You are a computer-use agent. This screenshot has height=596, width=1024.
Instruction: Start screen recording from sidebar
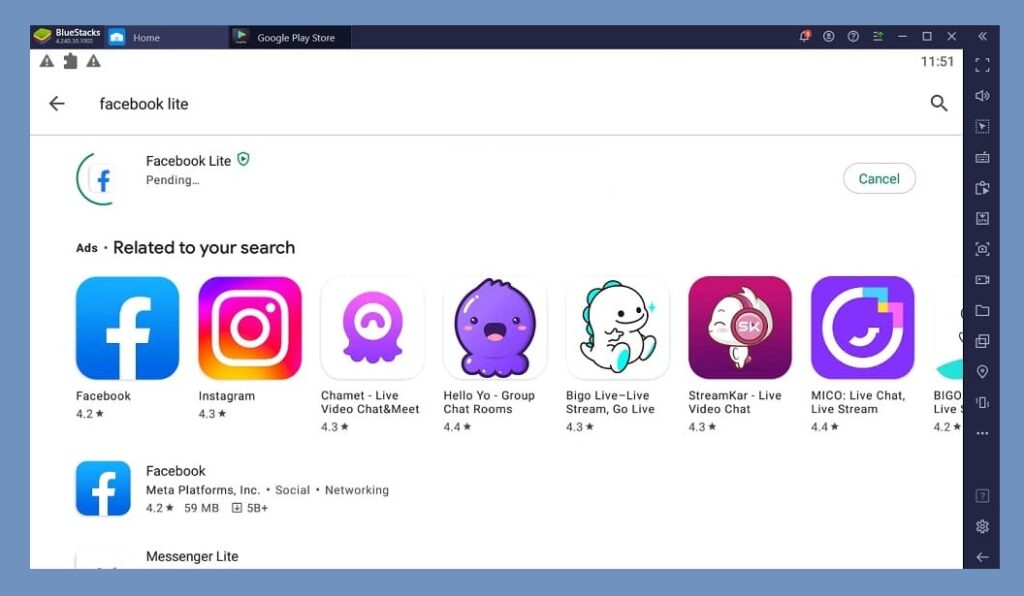coord(982,279)
